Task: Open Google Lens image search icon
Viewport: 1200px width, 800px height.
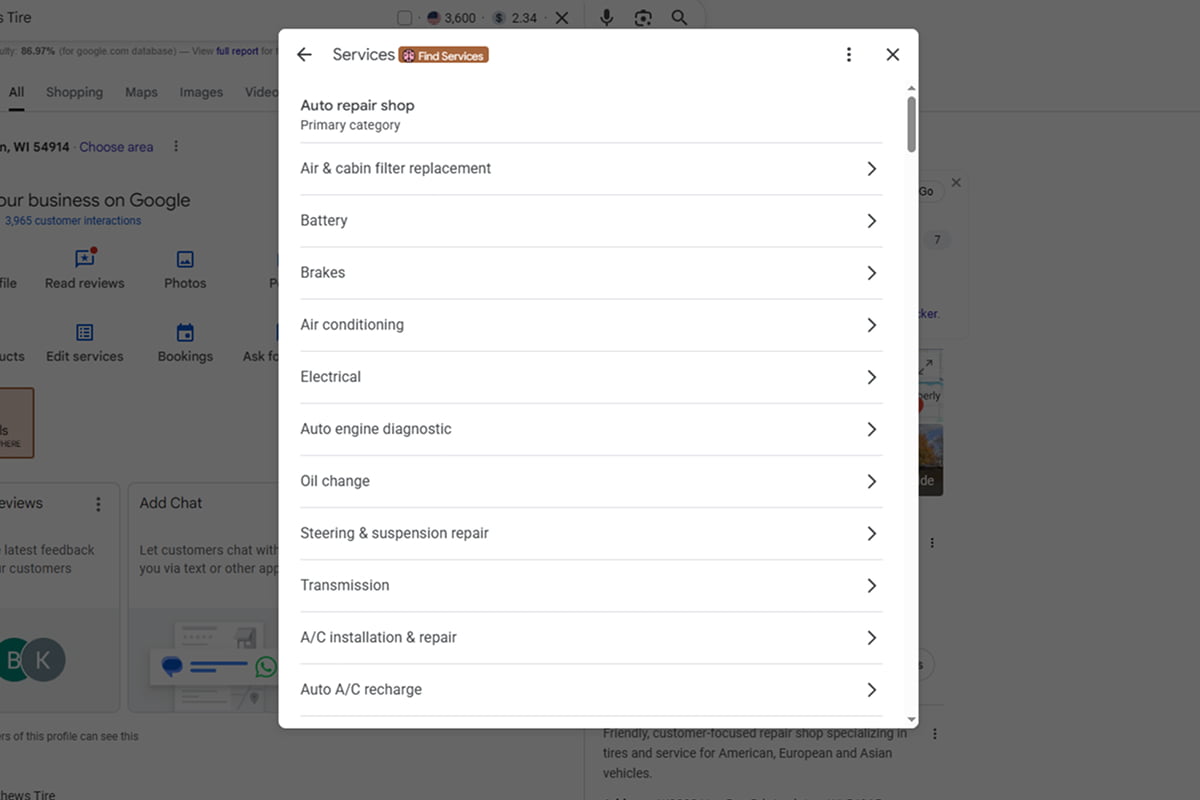Action: 643,18
